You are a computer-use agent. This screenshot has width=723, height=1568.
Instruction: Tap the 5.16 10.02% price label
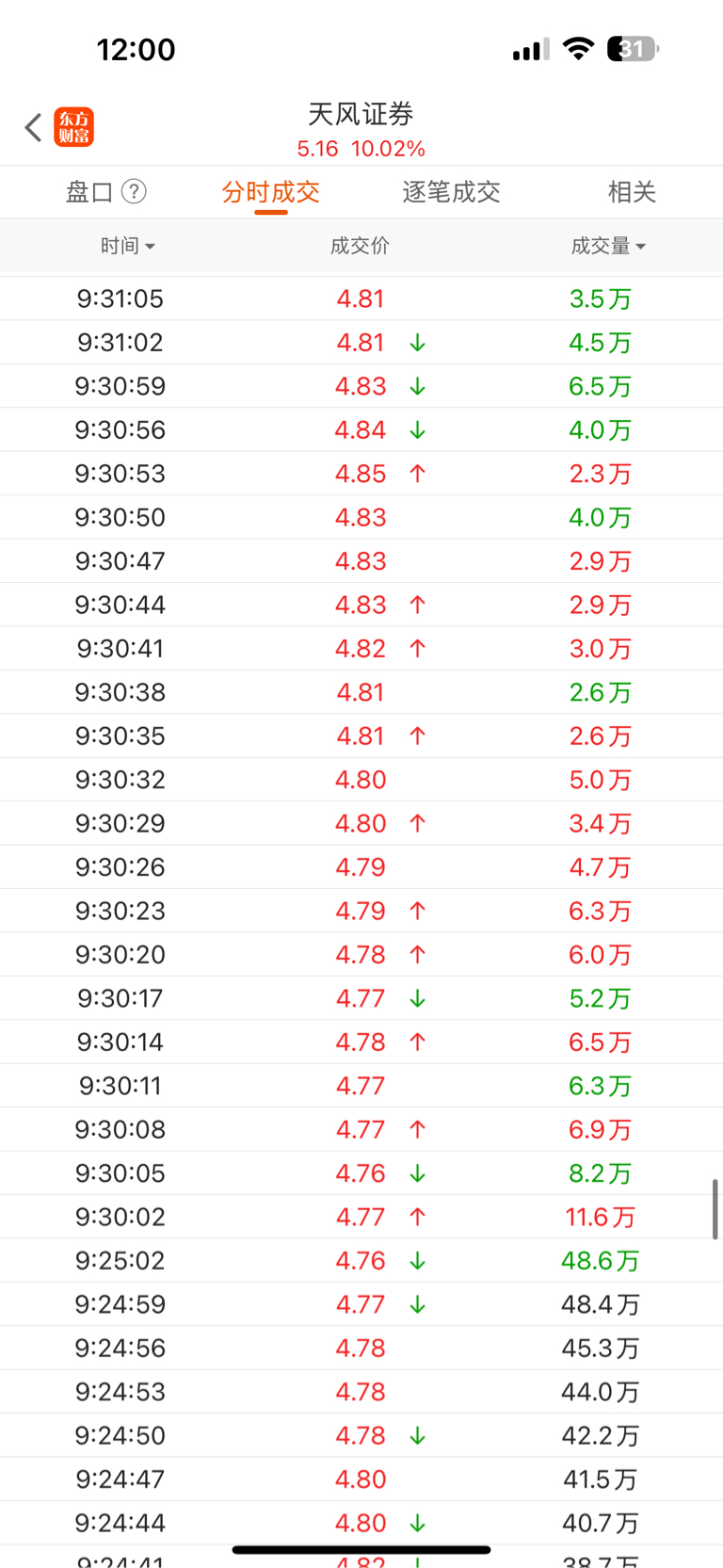361,149
